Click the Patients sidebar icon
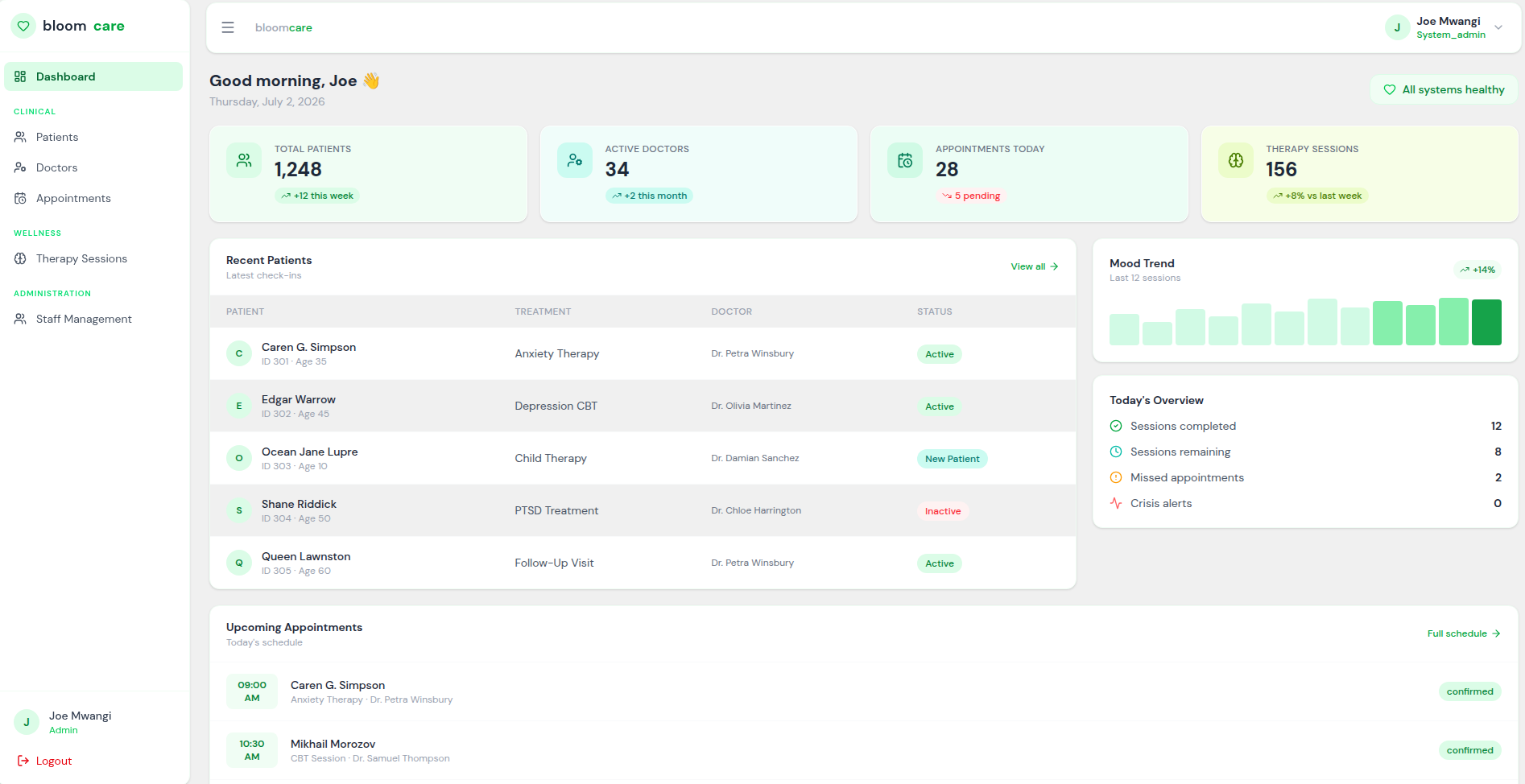1525x784 pixels. point(20,137)
